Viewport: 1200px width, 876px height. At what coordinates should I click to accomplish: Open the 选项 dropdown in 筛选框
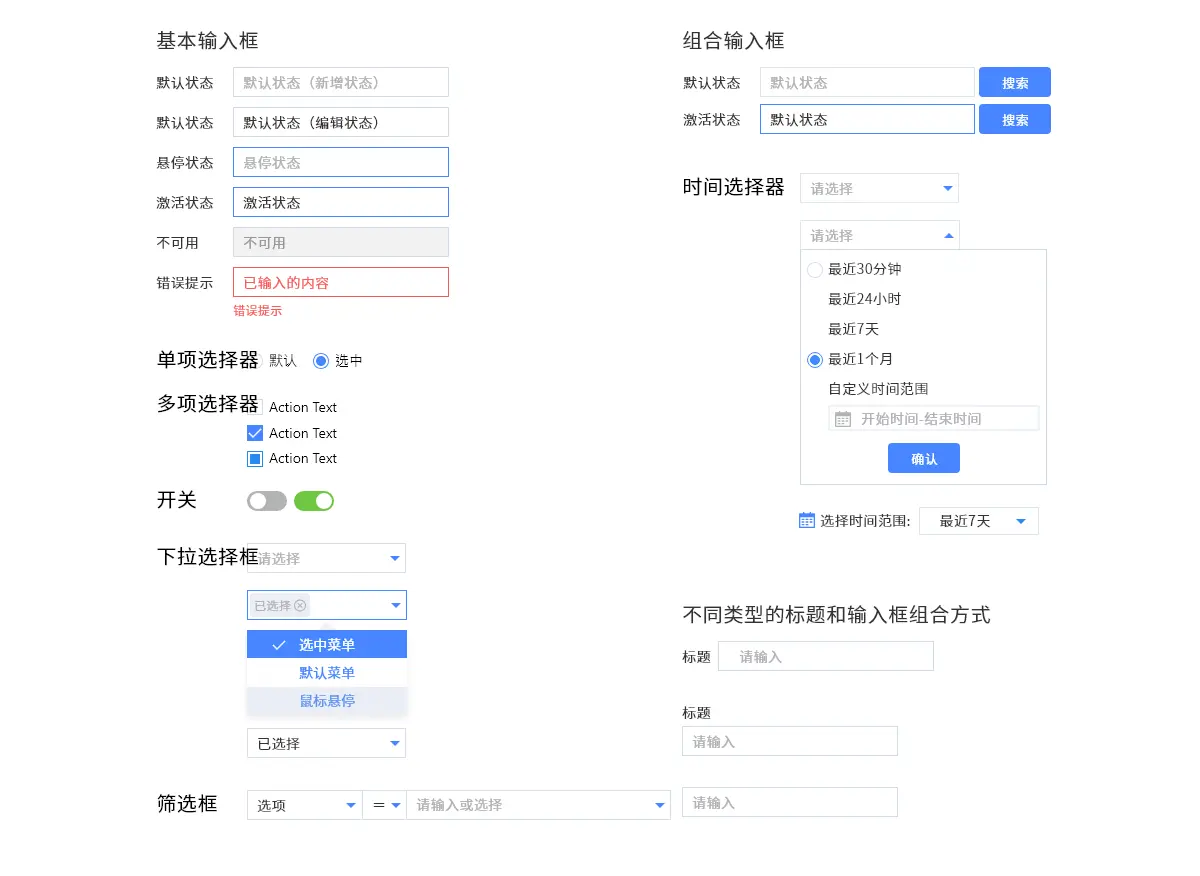[305, 805]
